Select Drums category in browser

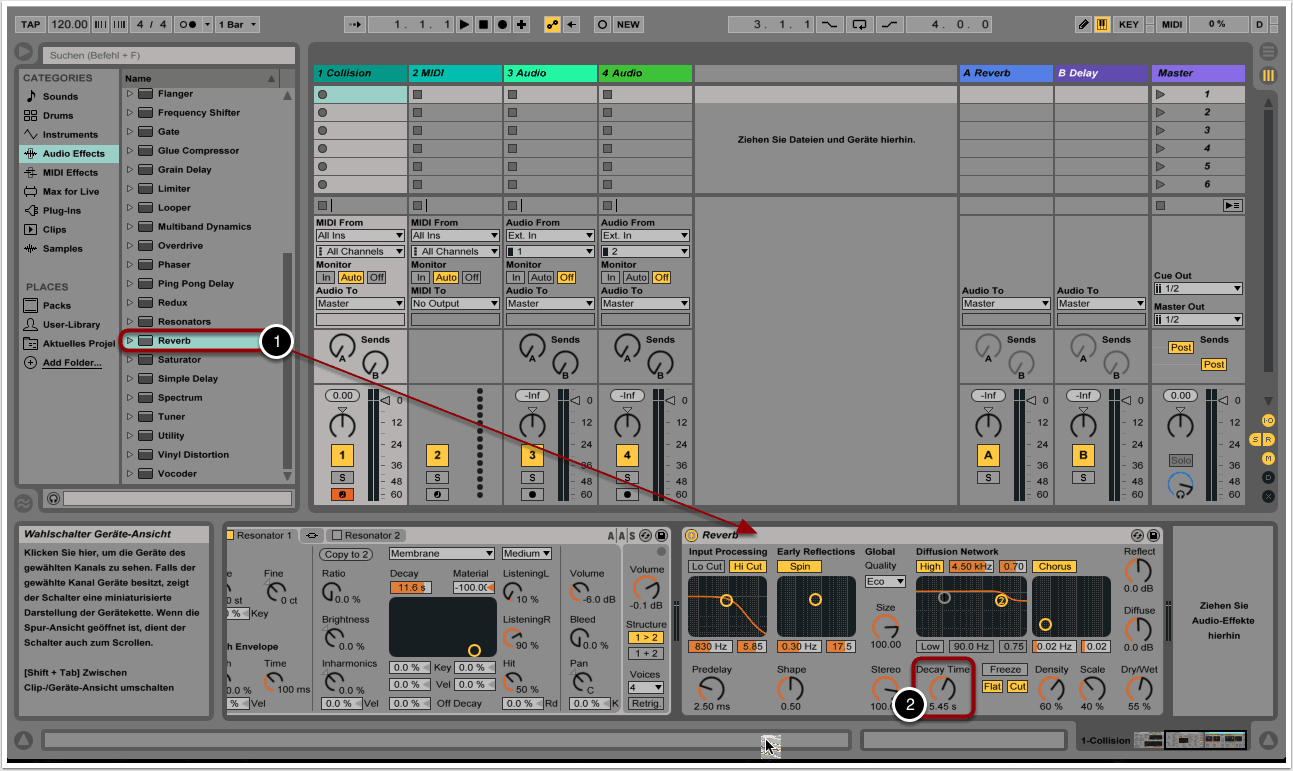click(58, 116)
